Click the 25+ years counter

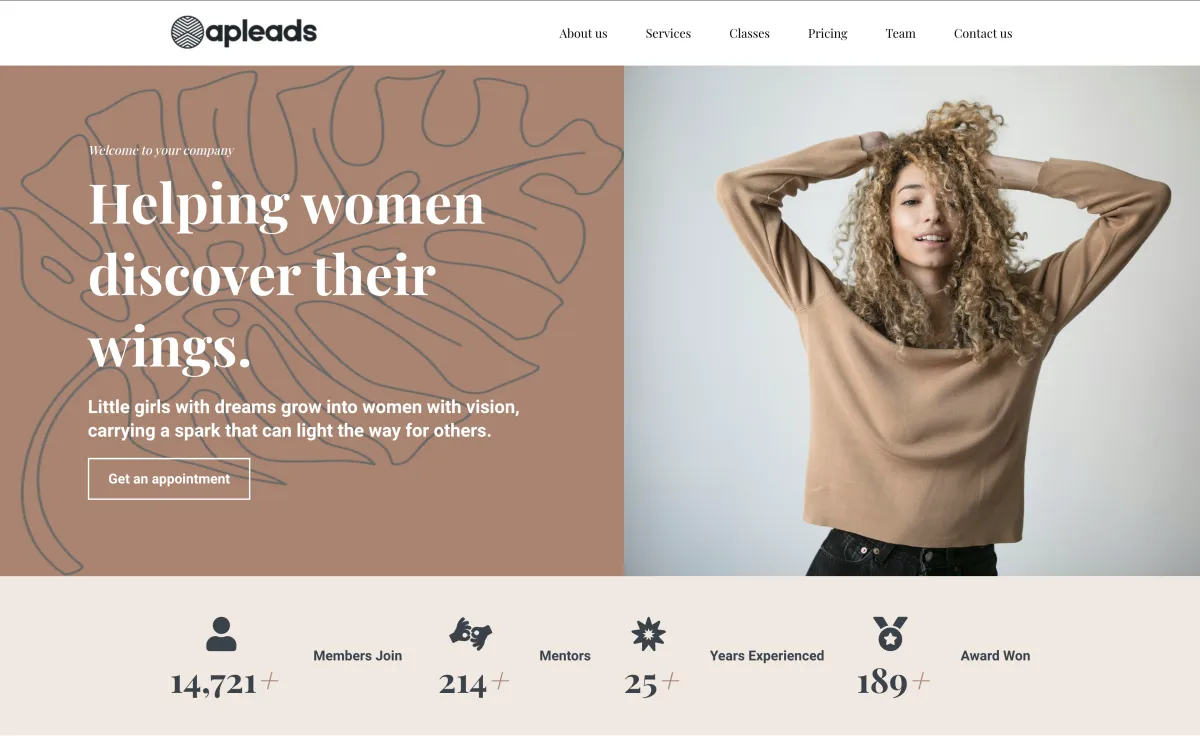[x=652, y=683]
